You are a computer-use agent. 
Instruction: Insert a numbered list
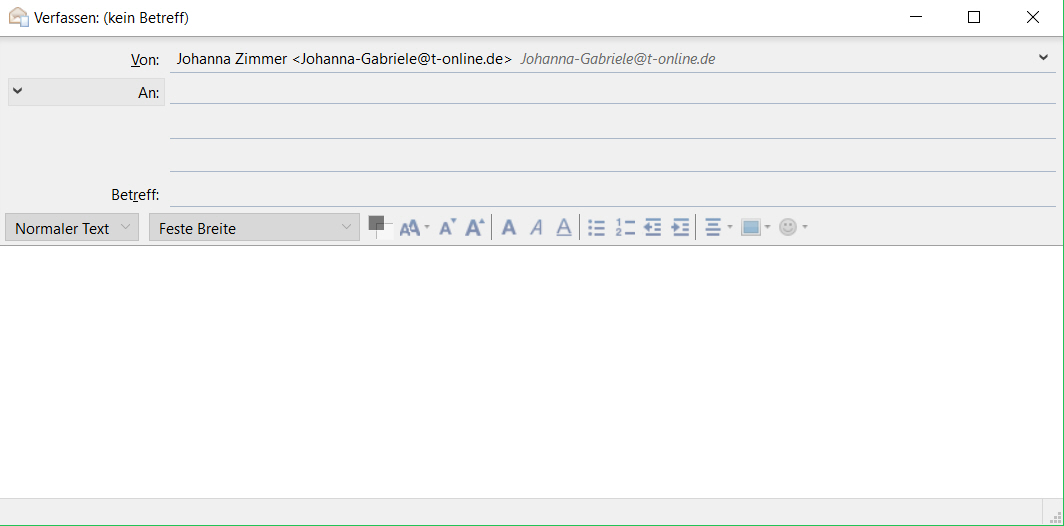point(625,227)
